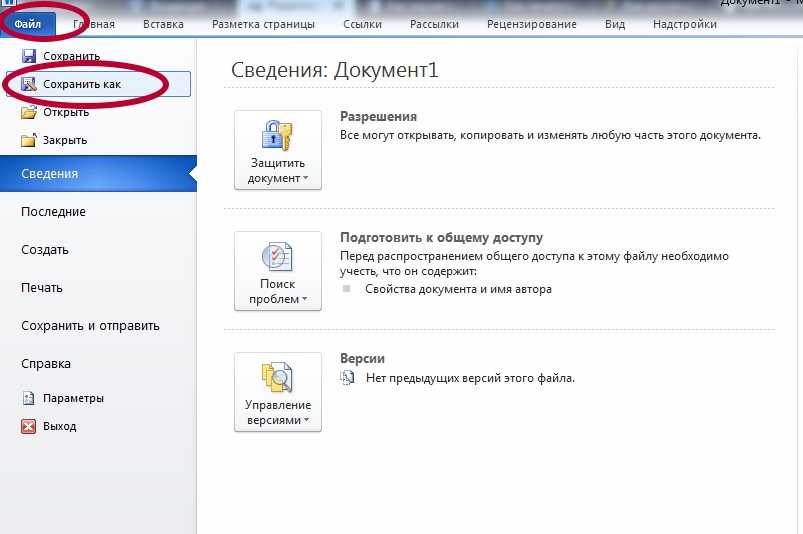Viewport: 803px width, 534px height.
Task: Click the Save floppy disk icon
Action: [29, 57]
